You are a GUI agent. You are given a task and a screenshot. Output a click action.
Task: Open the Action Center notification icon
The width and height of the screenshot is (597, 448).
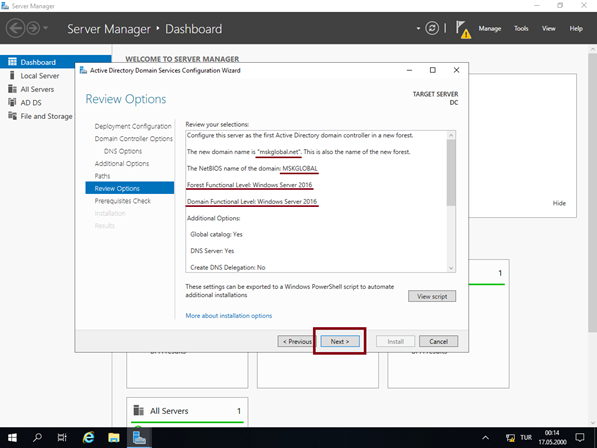579,438
